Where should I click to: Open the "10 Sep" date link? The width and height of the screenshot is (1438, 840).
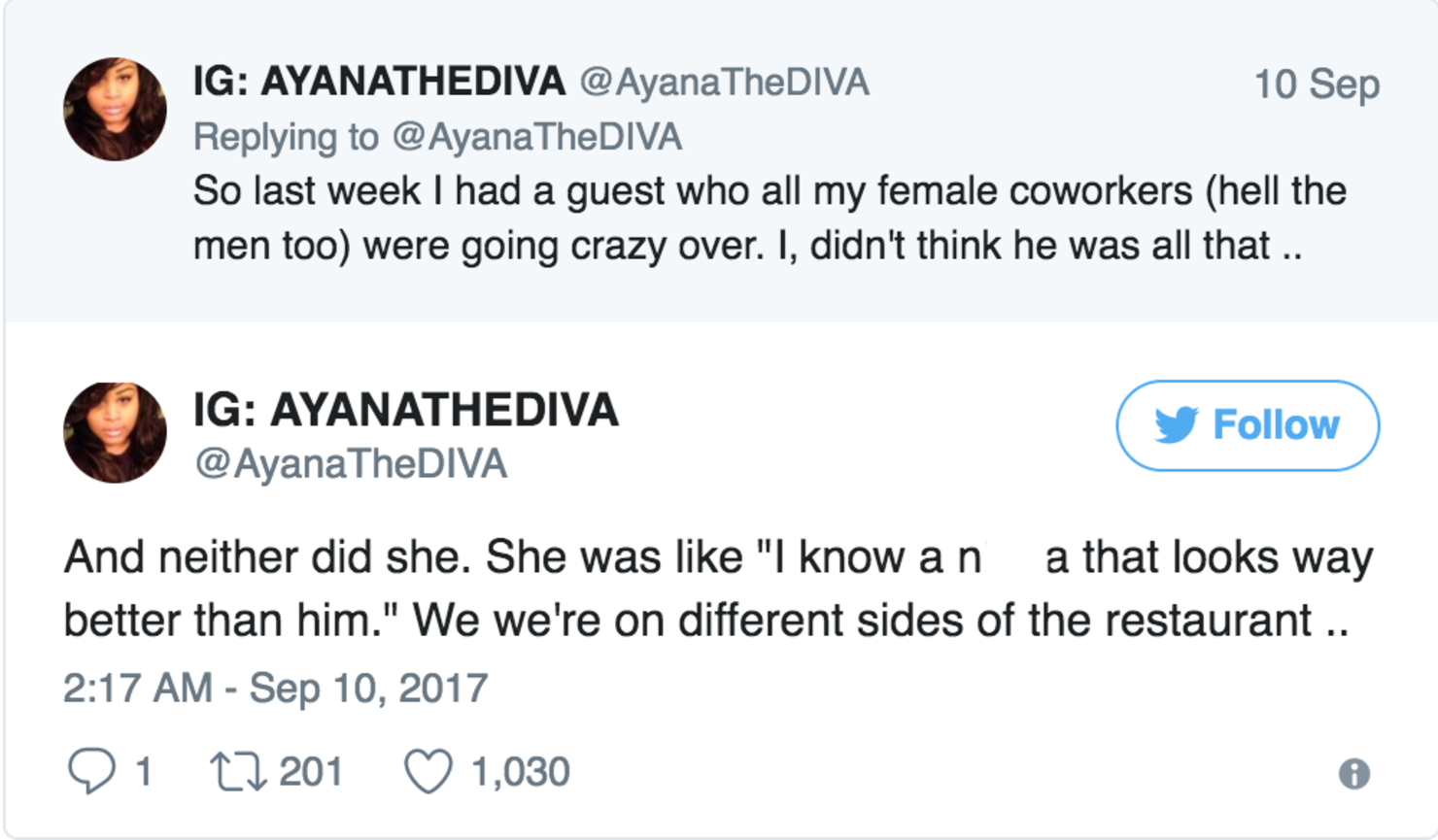[x=1316, y=84]
